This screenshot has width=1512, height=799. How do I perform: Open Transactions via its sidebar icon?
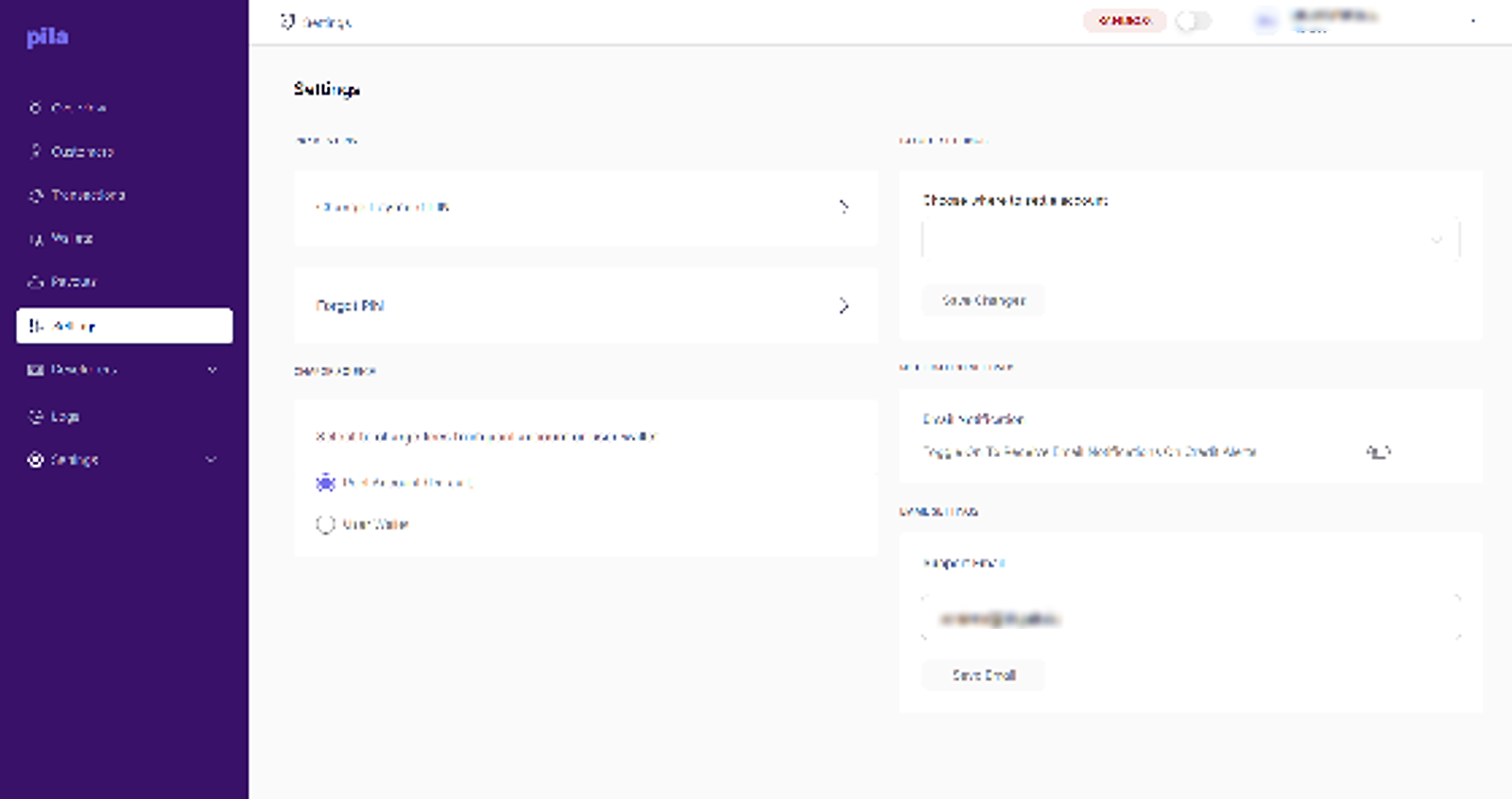(x=36, y=195)
